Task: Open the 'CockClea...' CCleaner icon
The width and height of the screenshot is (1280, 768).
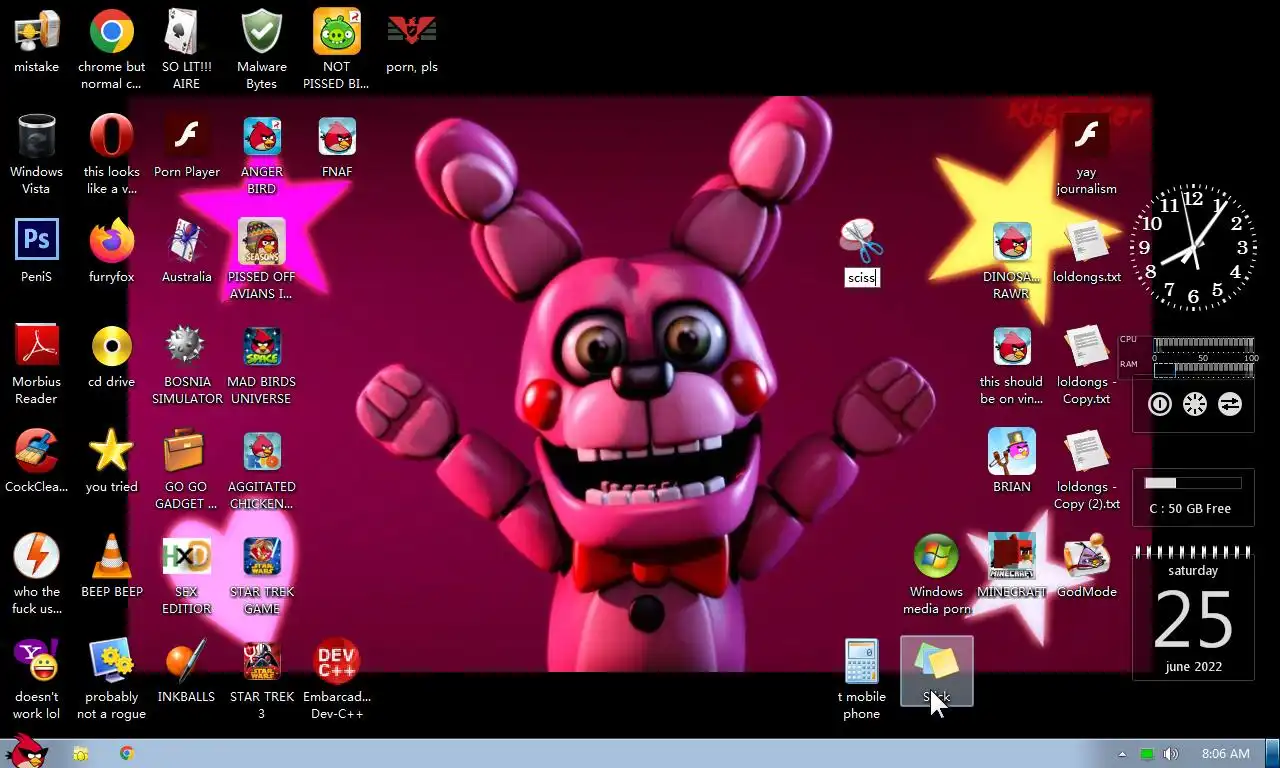Action: tap(36, 451)
